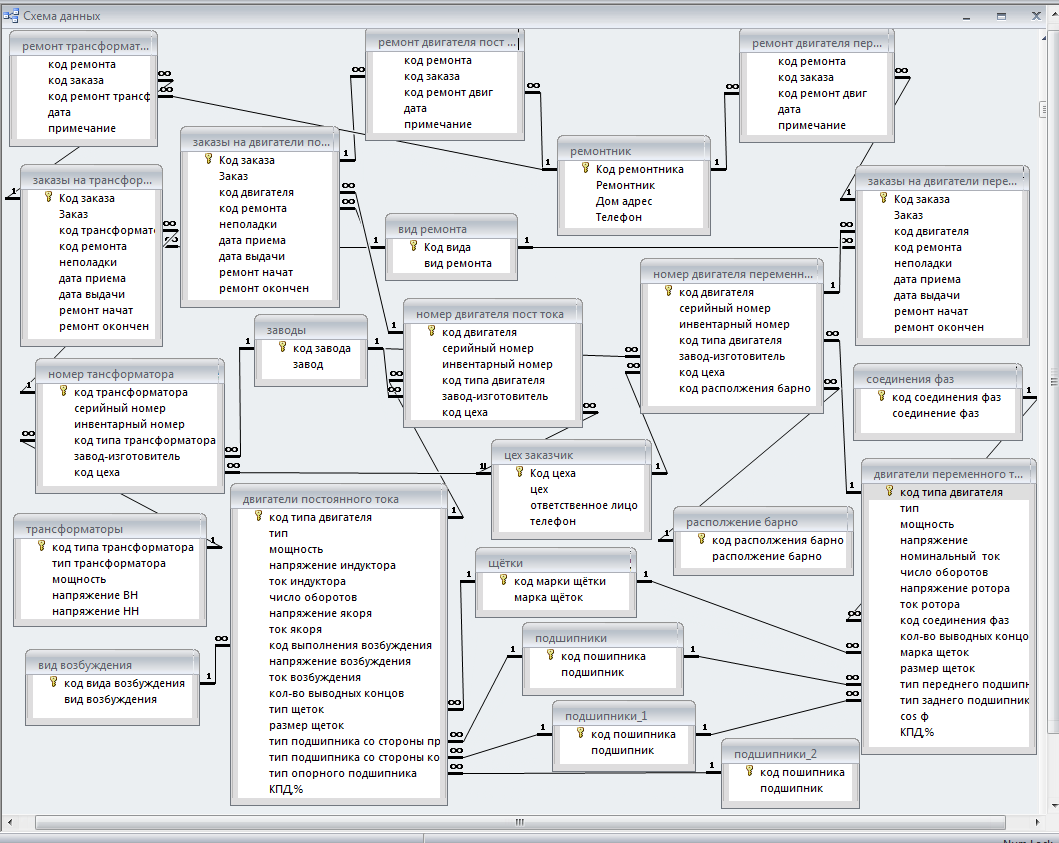Select the field Дом адрес in ремонтник
The width and height of the screenshot is (1059, 843).
pyautogui.click(x=624, y=201)
